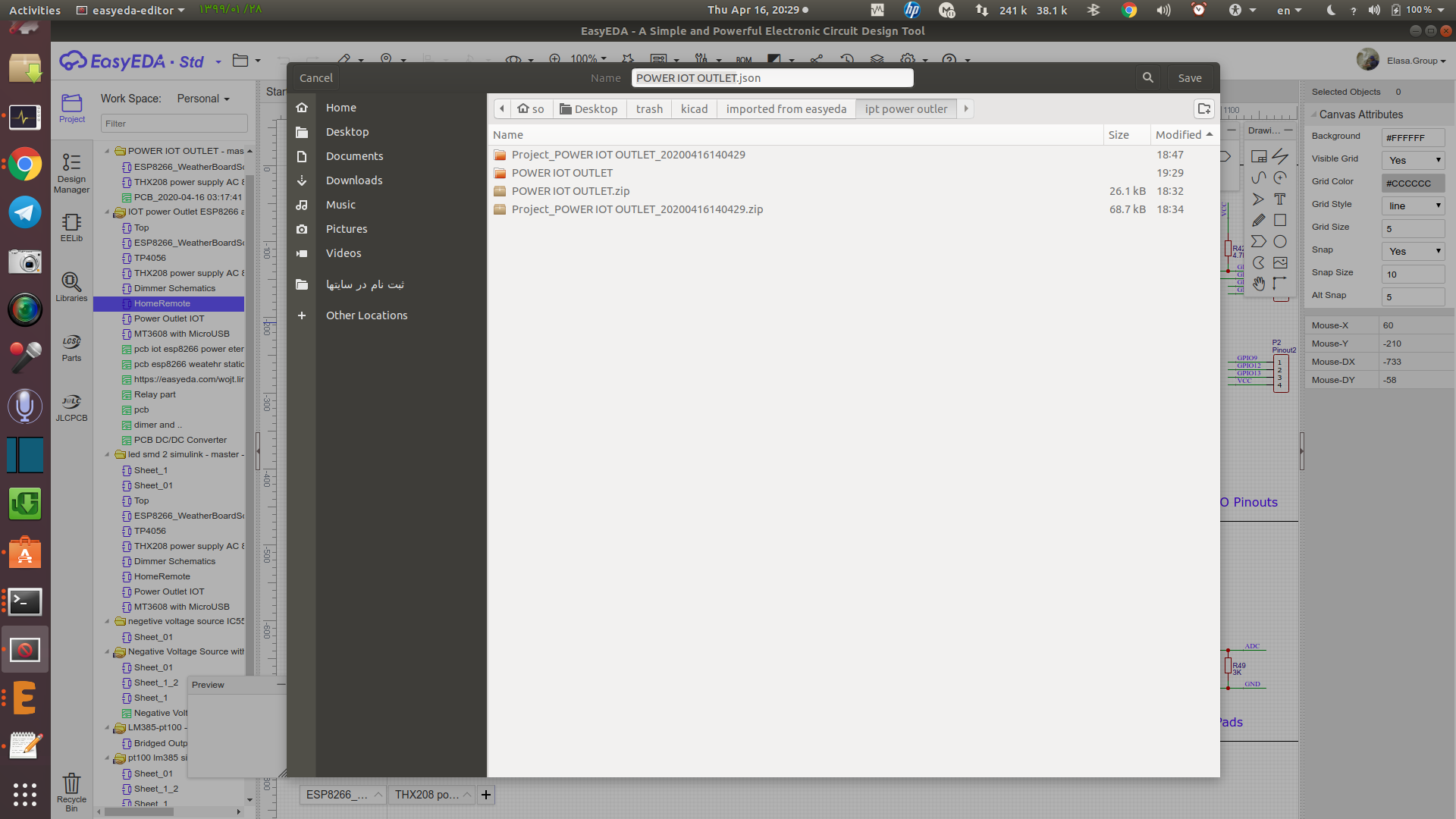Open the Design Manager panel

click(x=71, y=173)
